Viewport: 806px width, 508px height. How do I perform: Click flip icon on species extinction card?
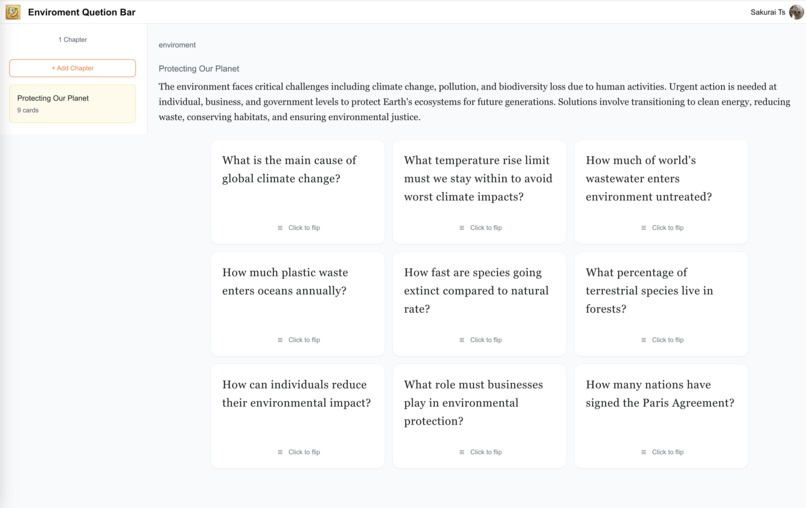462,340
